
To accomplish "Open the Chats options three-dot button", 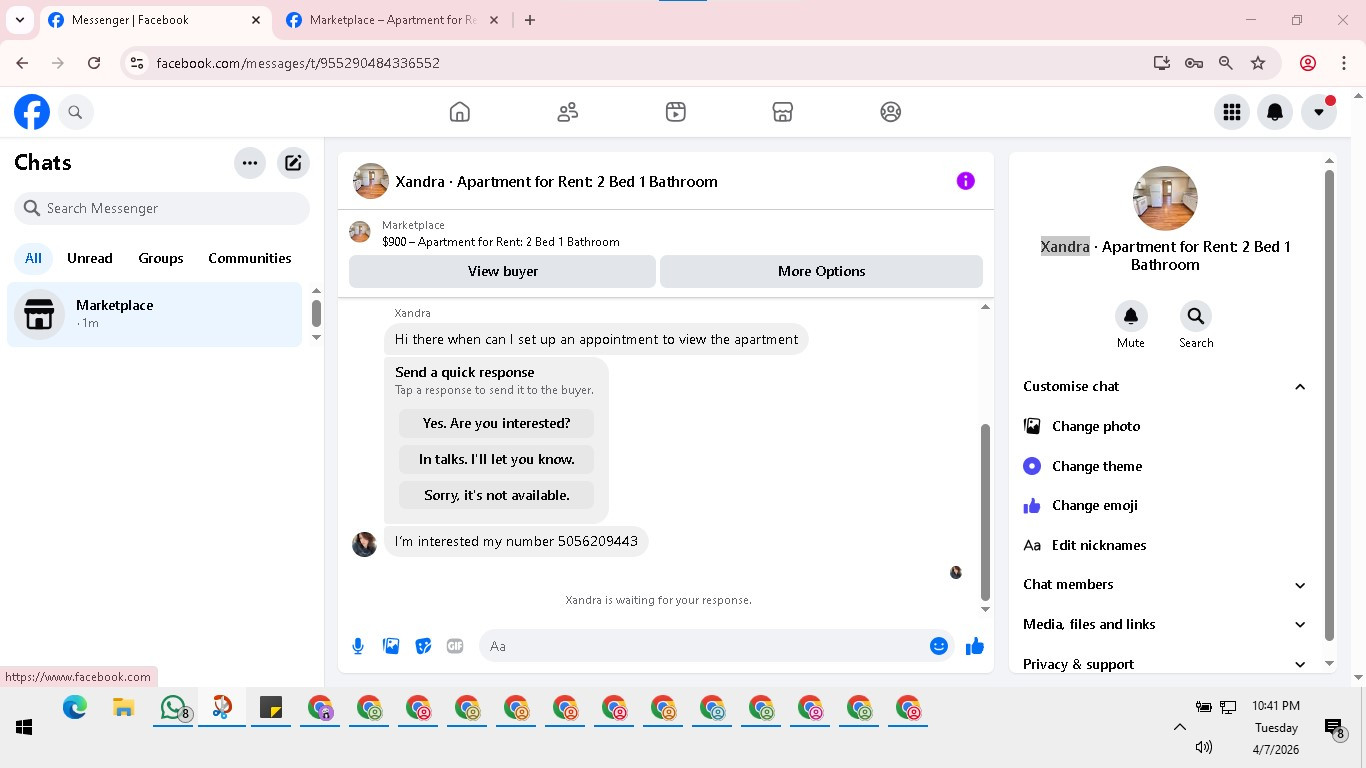I will pos(250,163).
